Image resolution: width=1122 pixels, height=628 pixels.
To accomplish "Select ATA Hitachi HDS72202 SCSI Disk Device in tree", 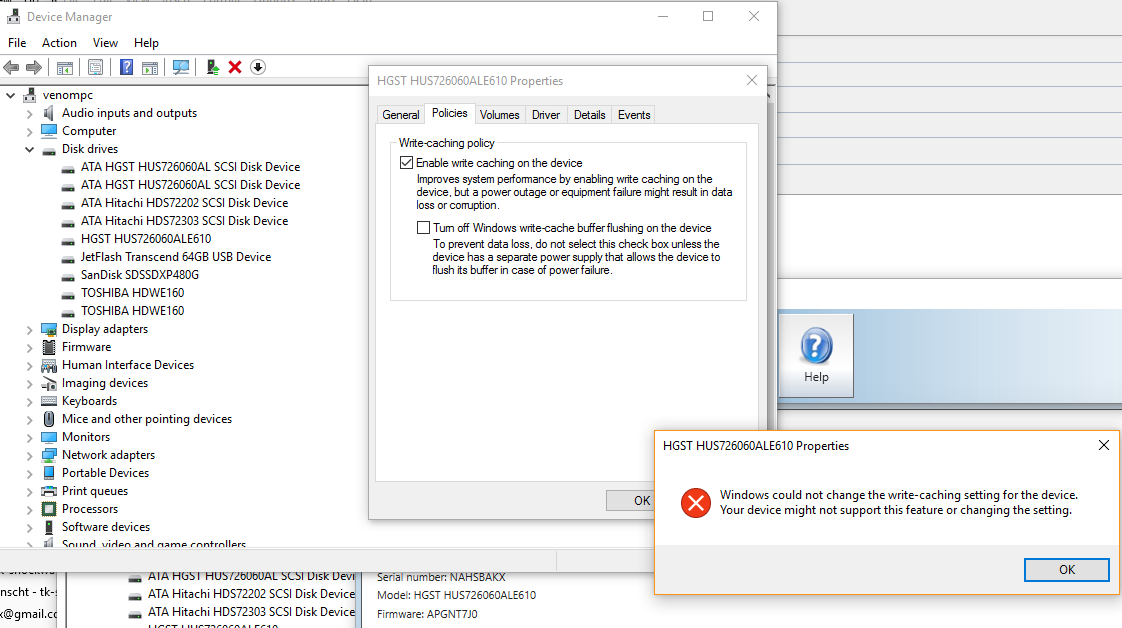I will (185, 203).
